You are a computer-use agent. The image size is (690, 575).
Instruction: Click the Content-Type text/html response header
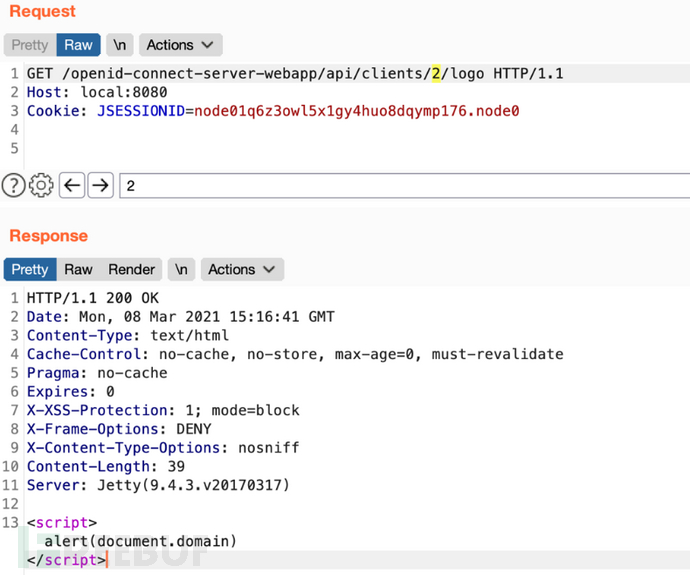189,336
